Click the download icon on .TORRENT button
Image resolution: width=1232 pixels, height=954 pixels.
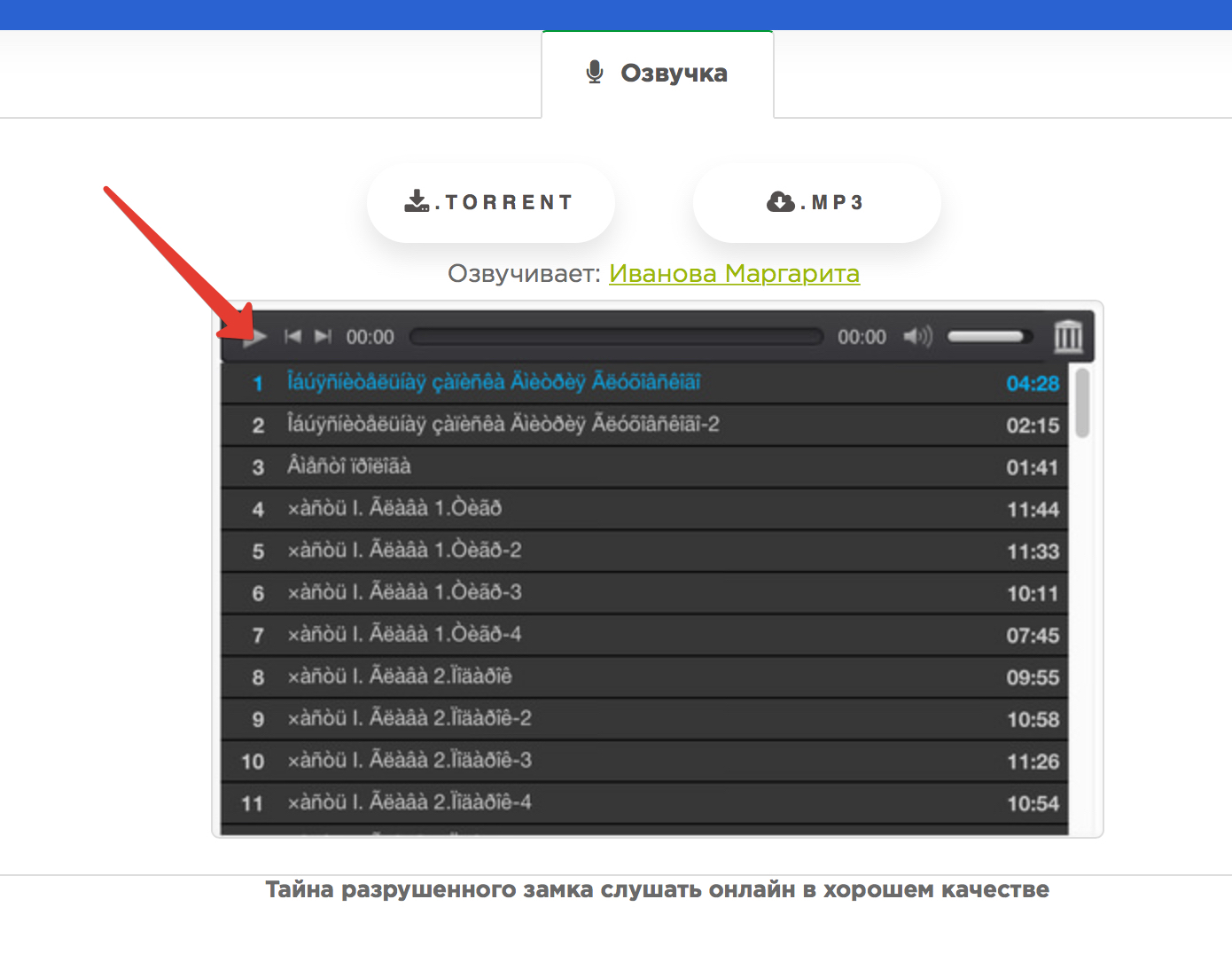(417, 202)
